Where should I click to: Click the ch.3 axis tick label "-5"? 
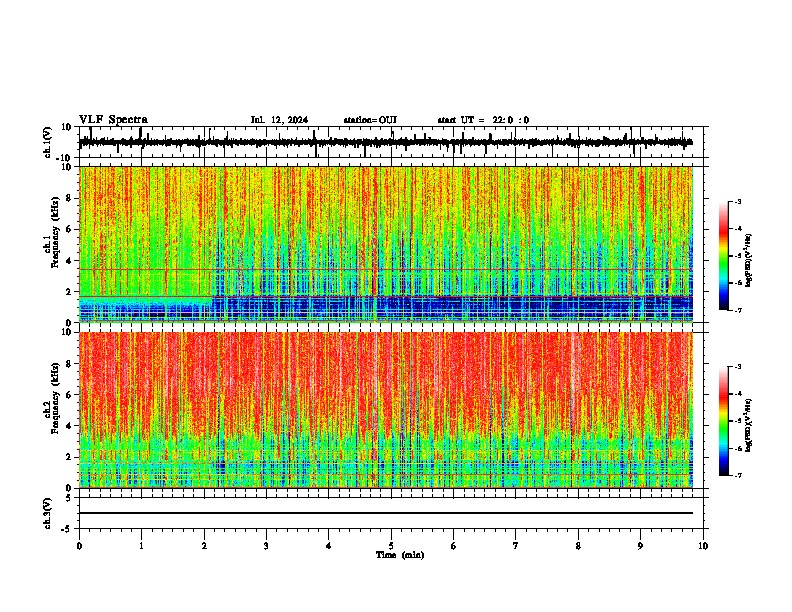(68, 528)
